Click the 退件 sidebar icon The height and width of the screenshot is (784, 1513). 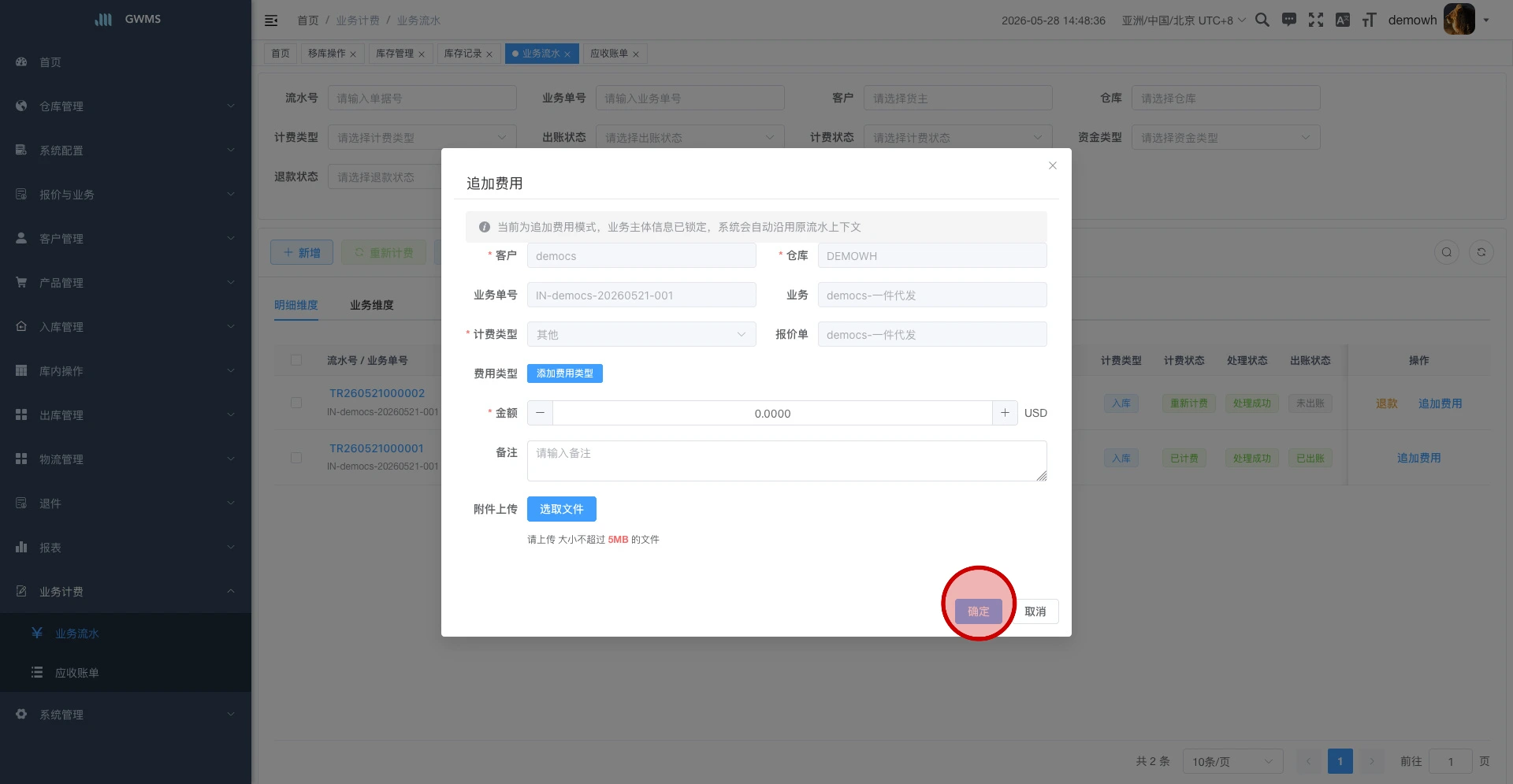21,503
